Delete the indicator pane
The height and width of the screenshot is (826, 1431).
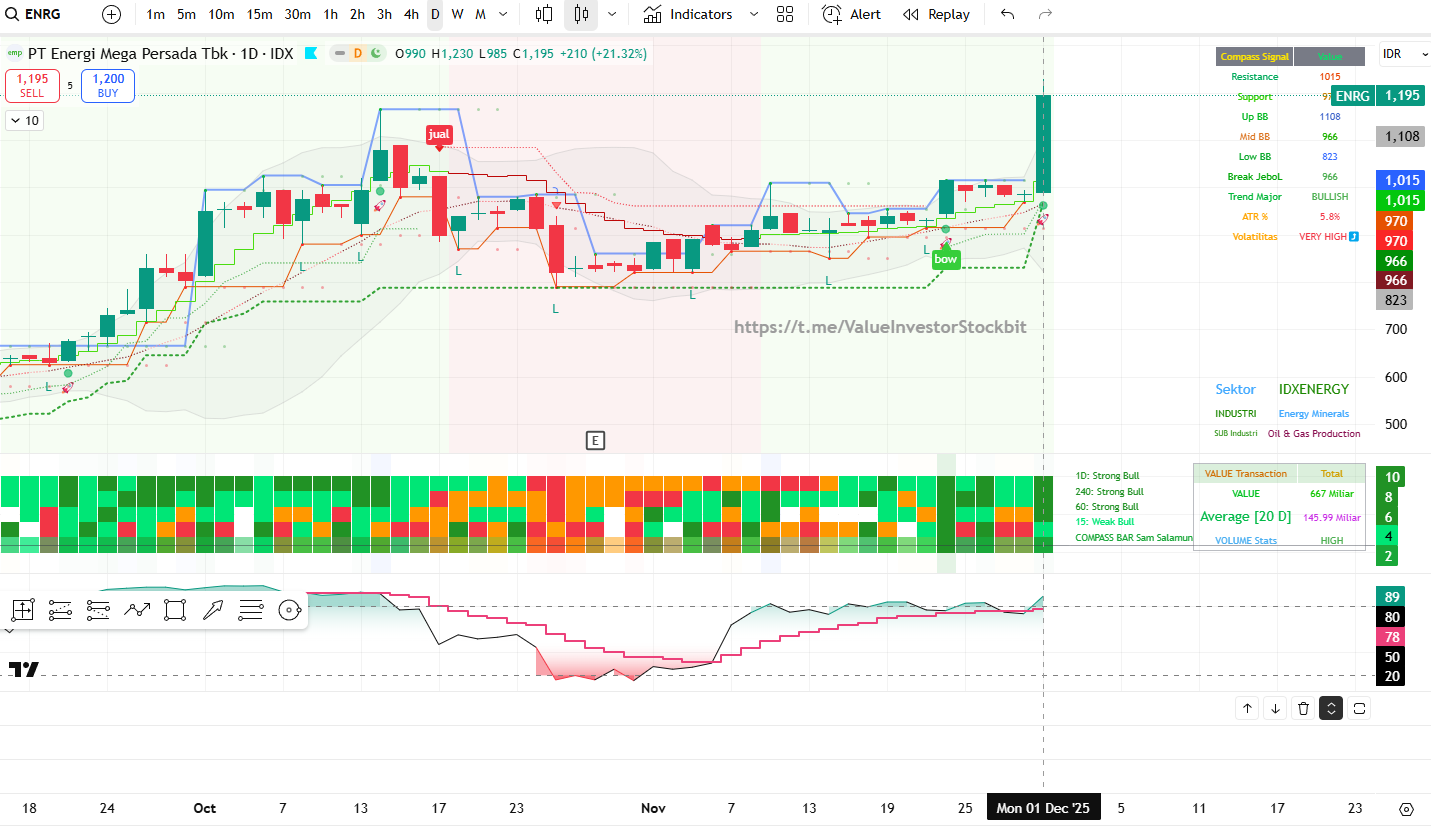tap(1303, 708)
